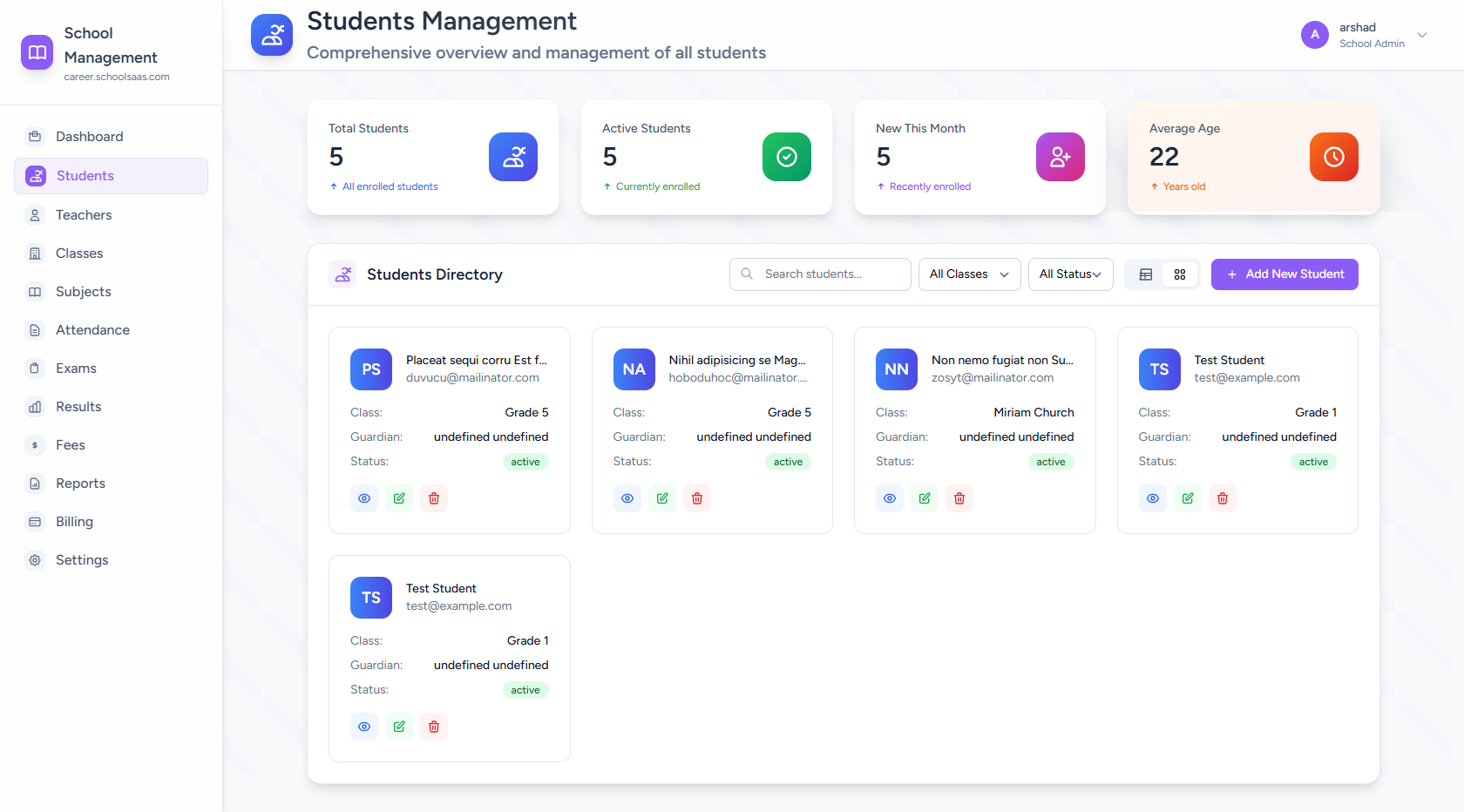
Task: Click the School Management book logo
Action: tap(37, 52)
